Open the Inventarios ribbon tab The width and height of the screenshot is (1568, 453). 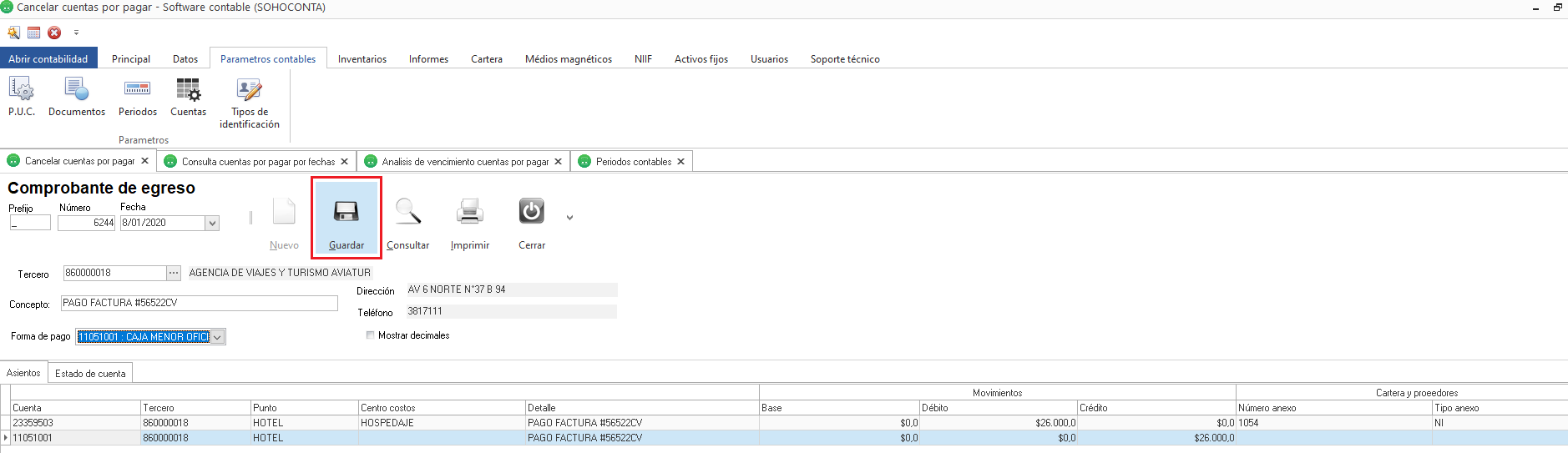(x=362, y=59)
